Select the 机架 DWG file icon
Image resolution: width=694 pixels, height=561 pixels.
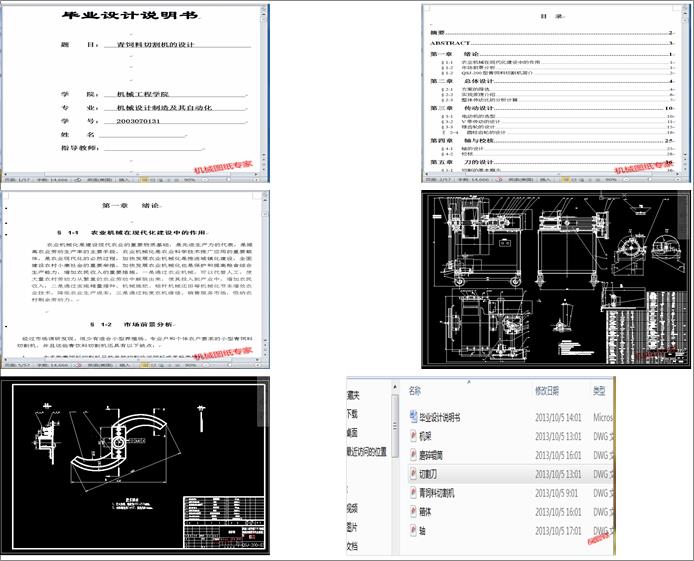[x=413, y=436]
